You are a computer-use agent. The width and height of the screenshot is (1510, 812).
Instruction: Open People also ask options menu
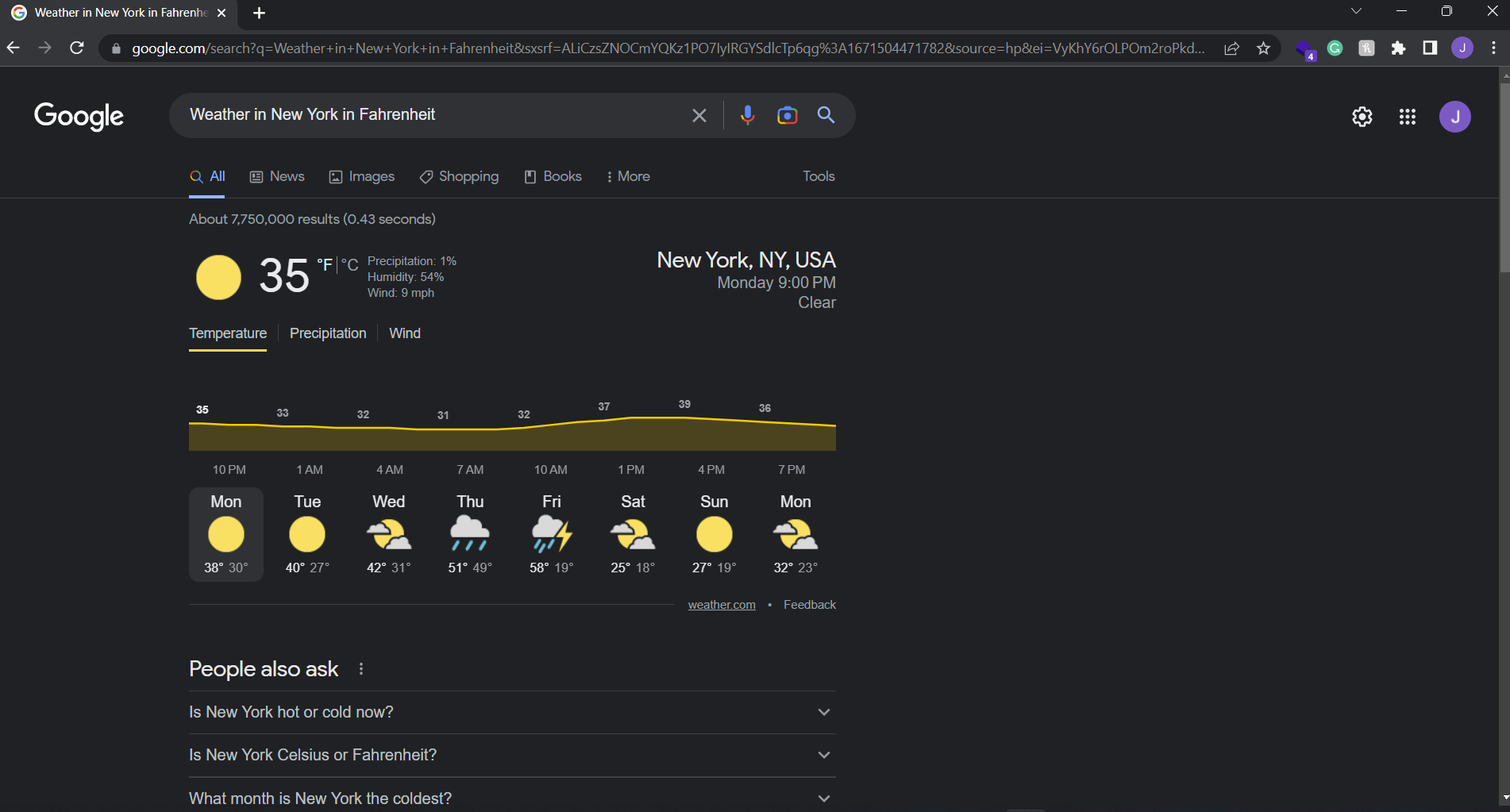click(x=361, y=669)
